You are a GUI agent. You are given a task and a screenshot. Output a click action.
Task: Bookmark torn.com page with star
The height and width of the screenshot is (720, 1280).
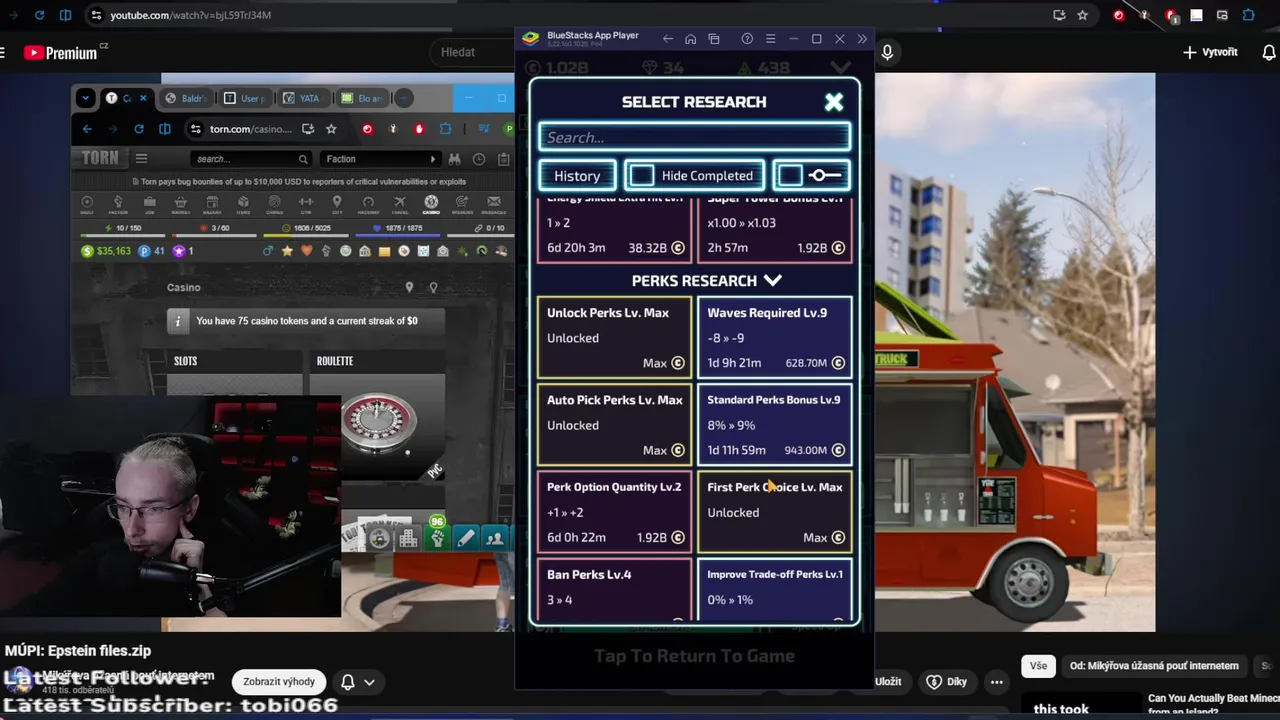(331, 129)
